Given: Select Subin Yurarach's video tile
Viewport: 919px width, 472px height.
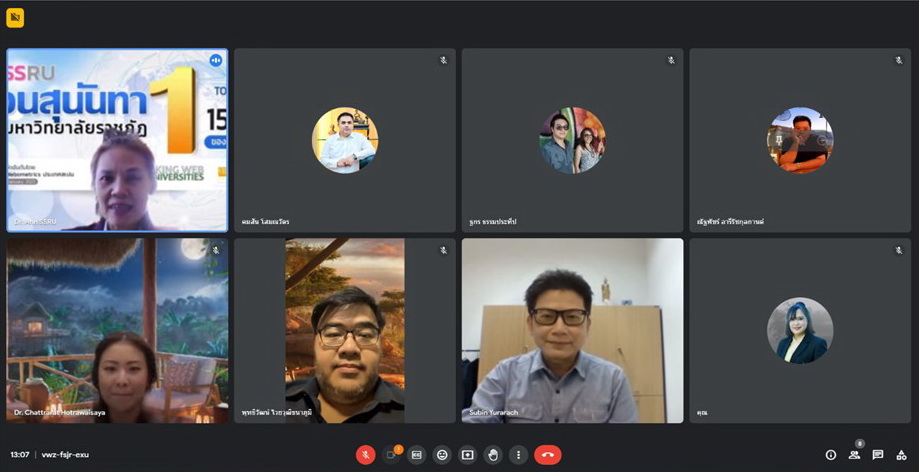Looking at the screenshot, I should pos(572,330).
